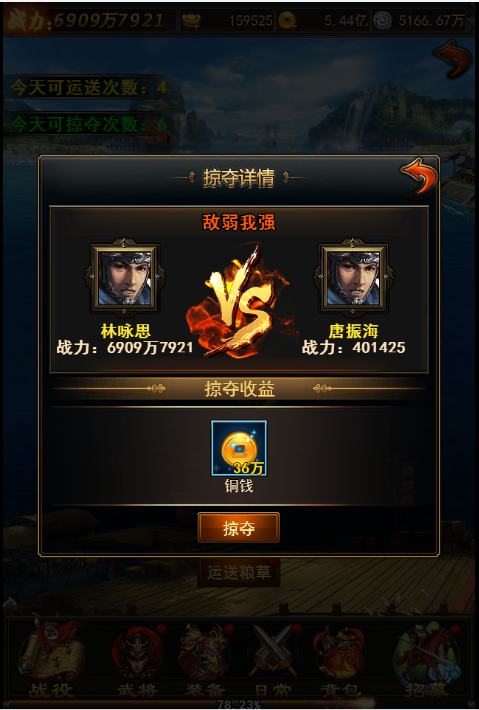Click the bottom experience progress bar

tap(239, 704)
